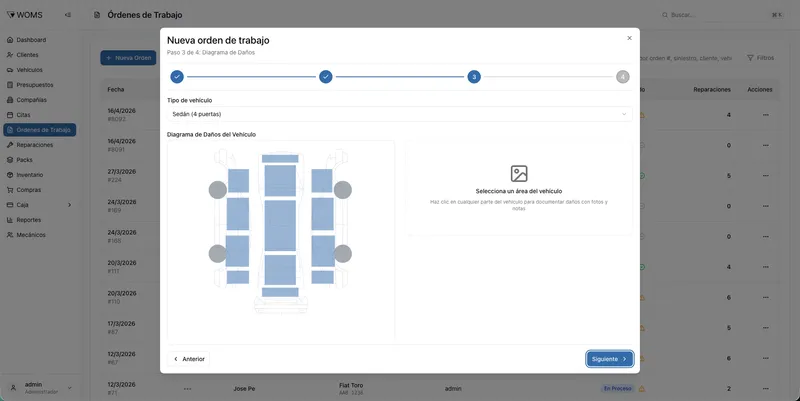This screenshot has height=401, width=800.
Task: Click the document icon beside Presupuestos
Action: (x=10, y=85)
